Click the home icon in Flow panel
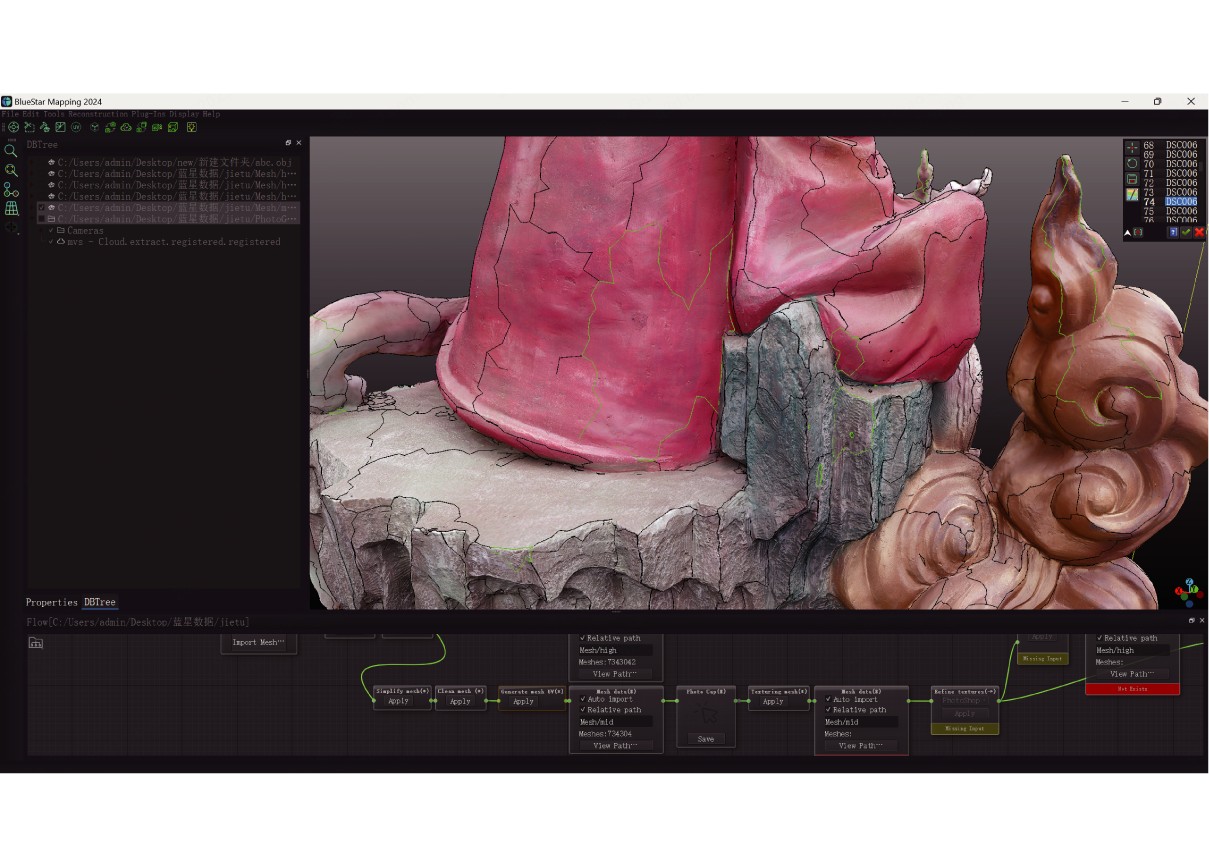 pos(36,642)
